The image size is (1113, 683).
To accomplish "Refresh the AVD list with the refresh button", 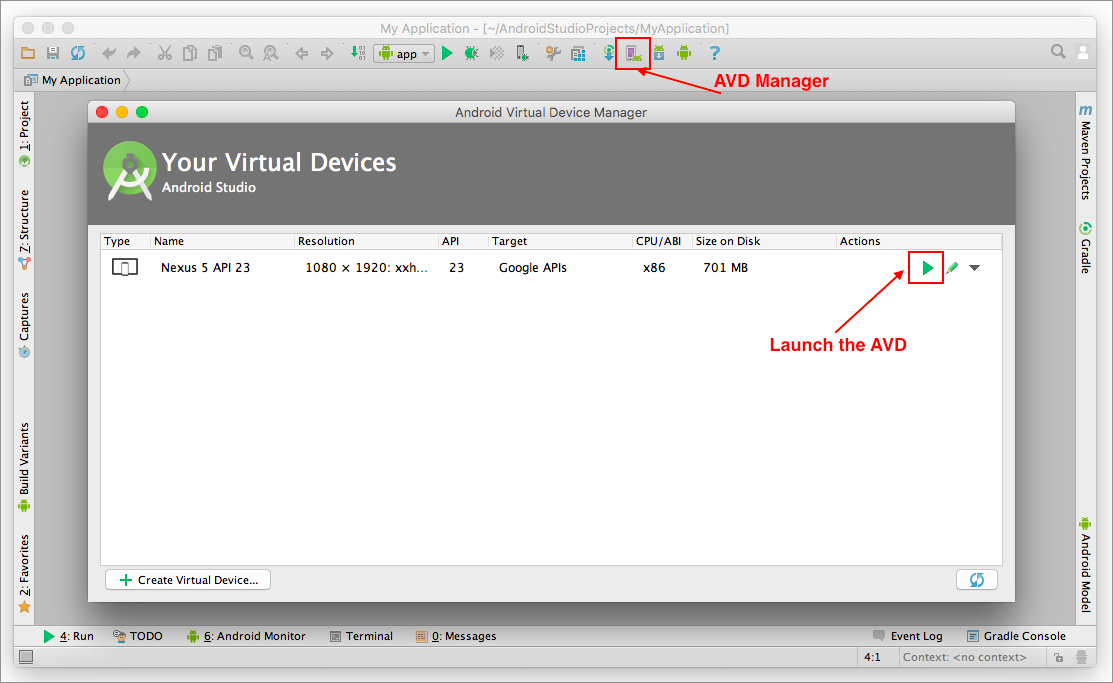I will point(977,580).
